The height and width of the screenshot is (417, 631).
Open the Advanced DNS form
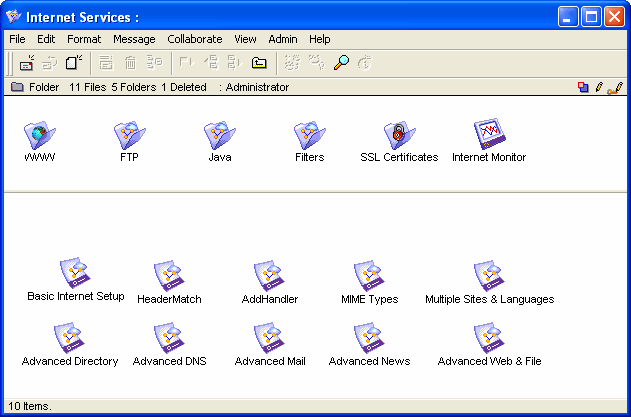[169, 345]
